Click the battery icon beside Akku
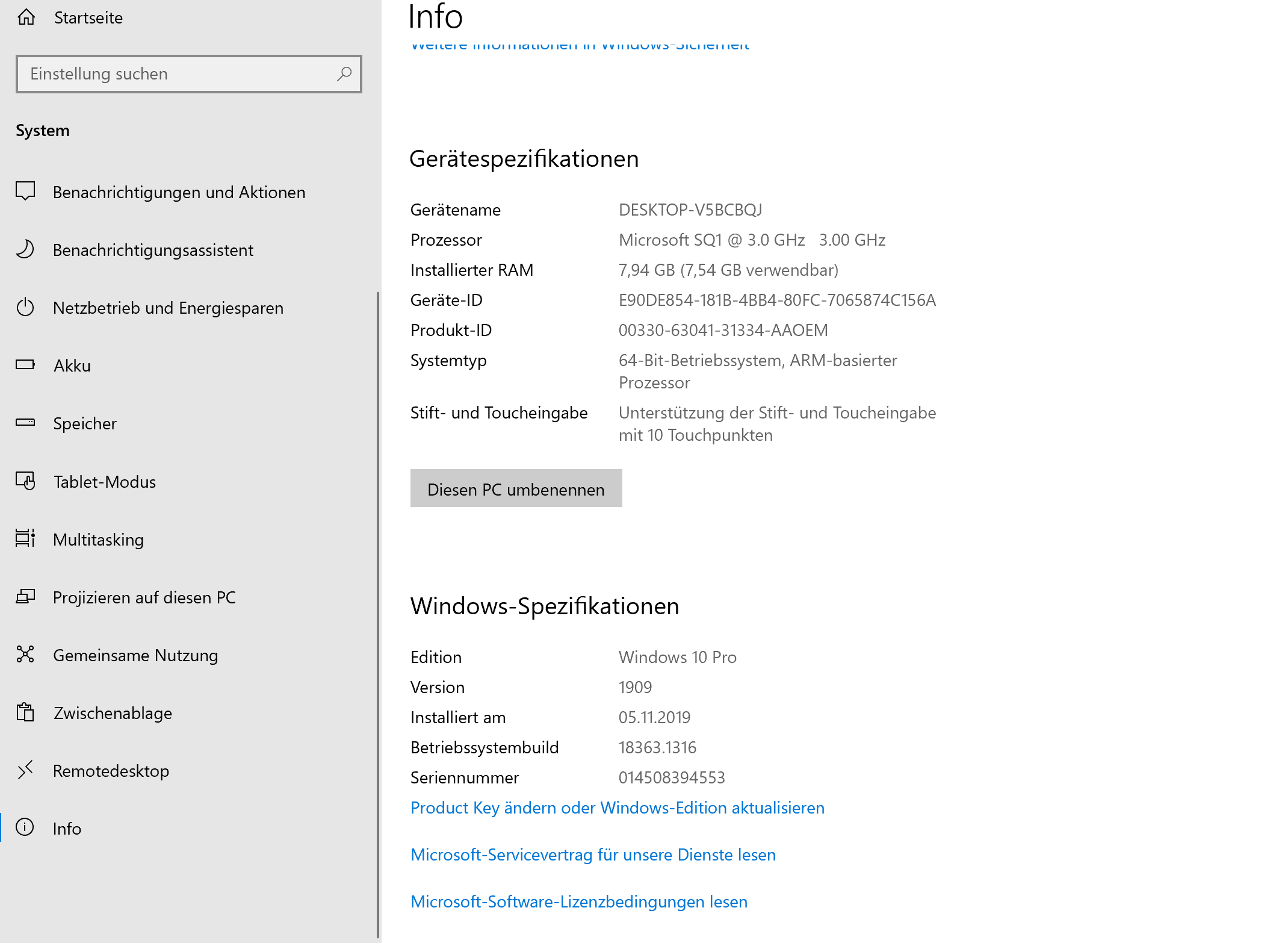Image resolution: width=1288 pixels, height=943 pixels. pos(25,365)
